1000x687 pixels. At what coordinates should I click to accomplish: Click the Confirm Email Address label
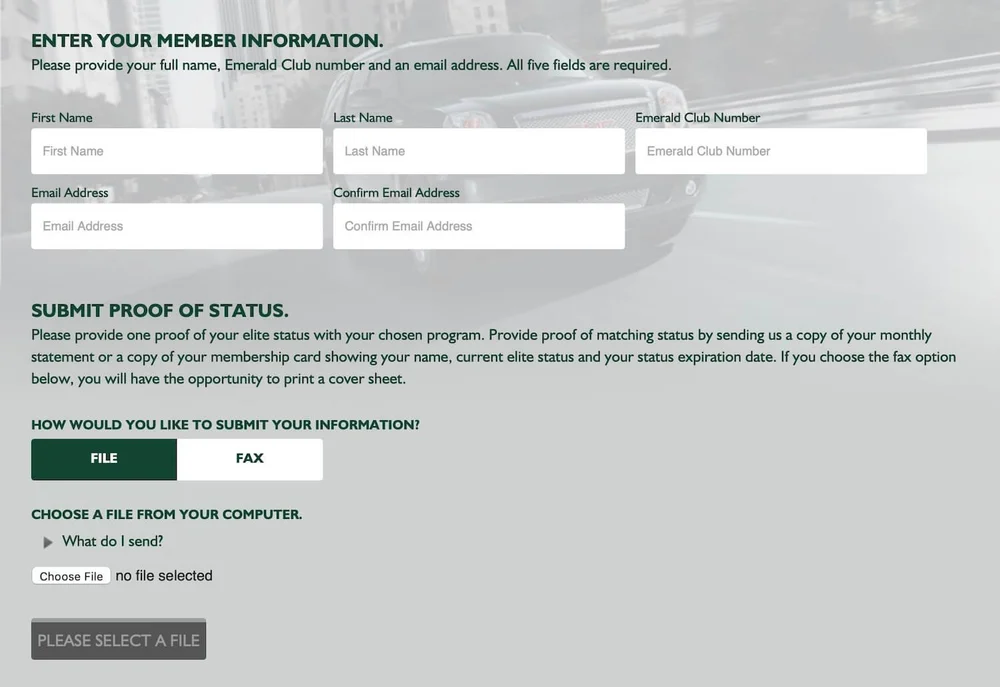point(396,192)
